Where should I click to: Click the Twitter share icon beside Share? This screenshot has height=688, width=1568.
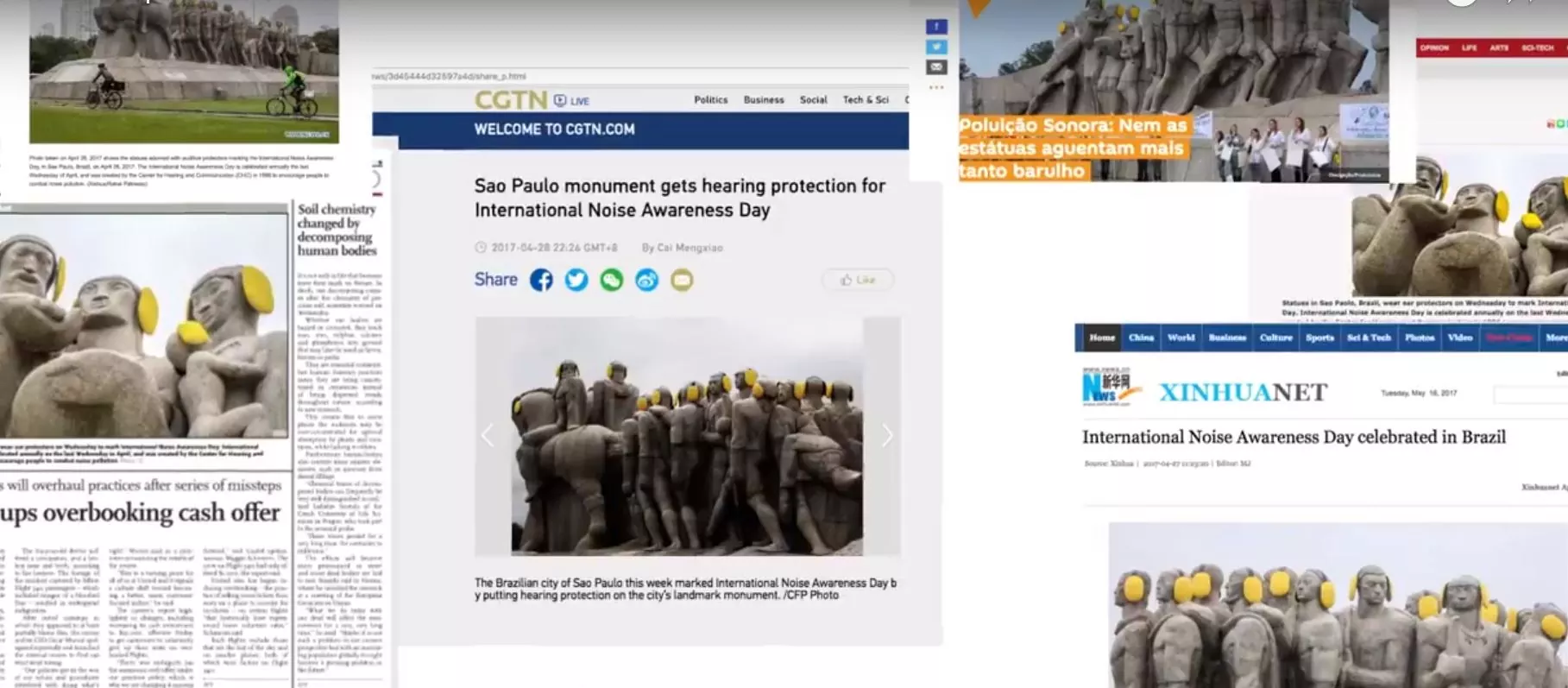576,280
